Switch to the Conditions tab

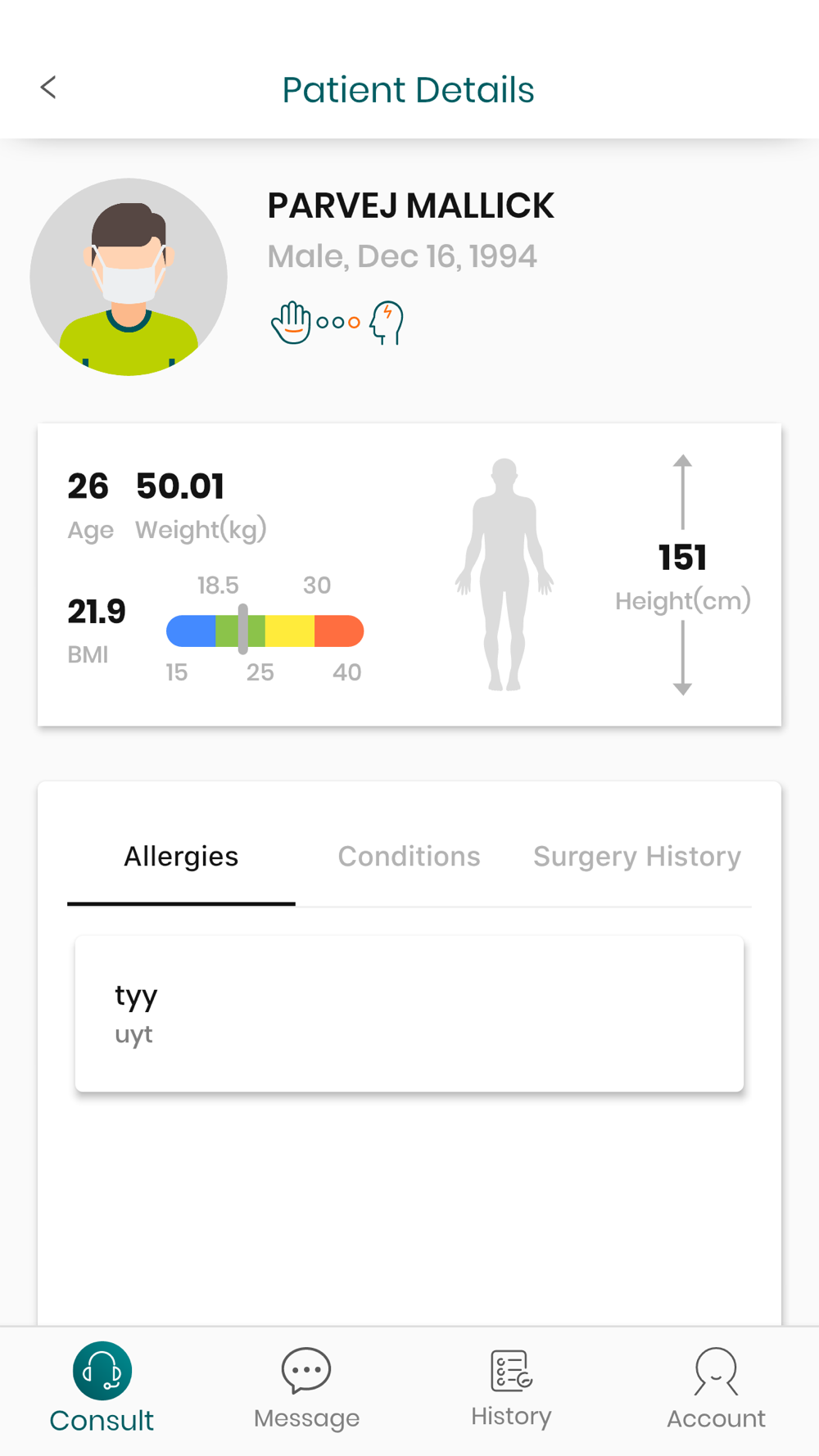(x=409, y=857)
